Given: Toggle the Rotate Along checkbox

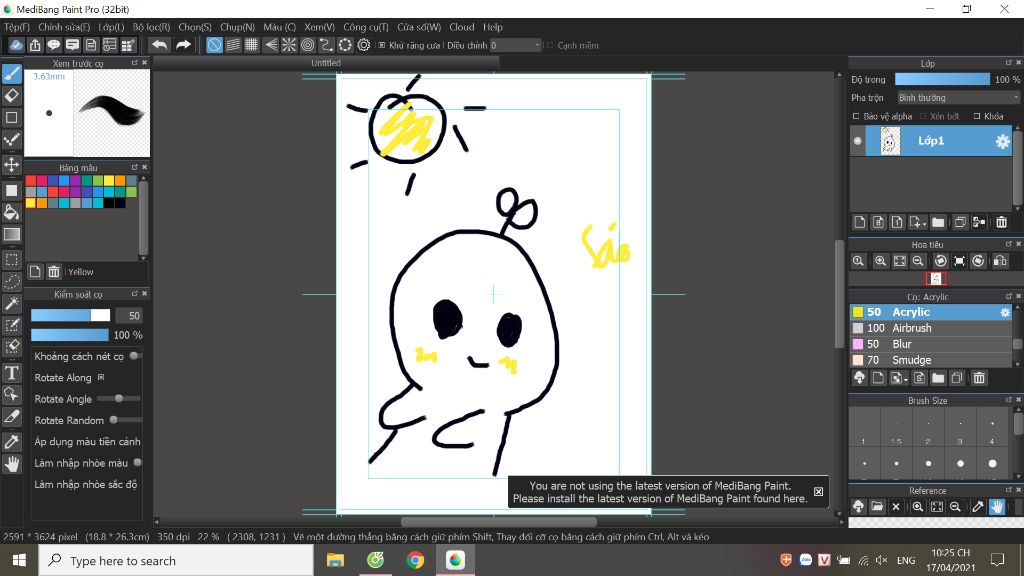Looking at the screenshot, I should [101, 377].
